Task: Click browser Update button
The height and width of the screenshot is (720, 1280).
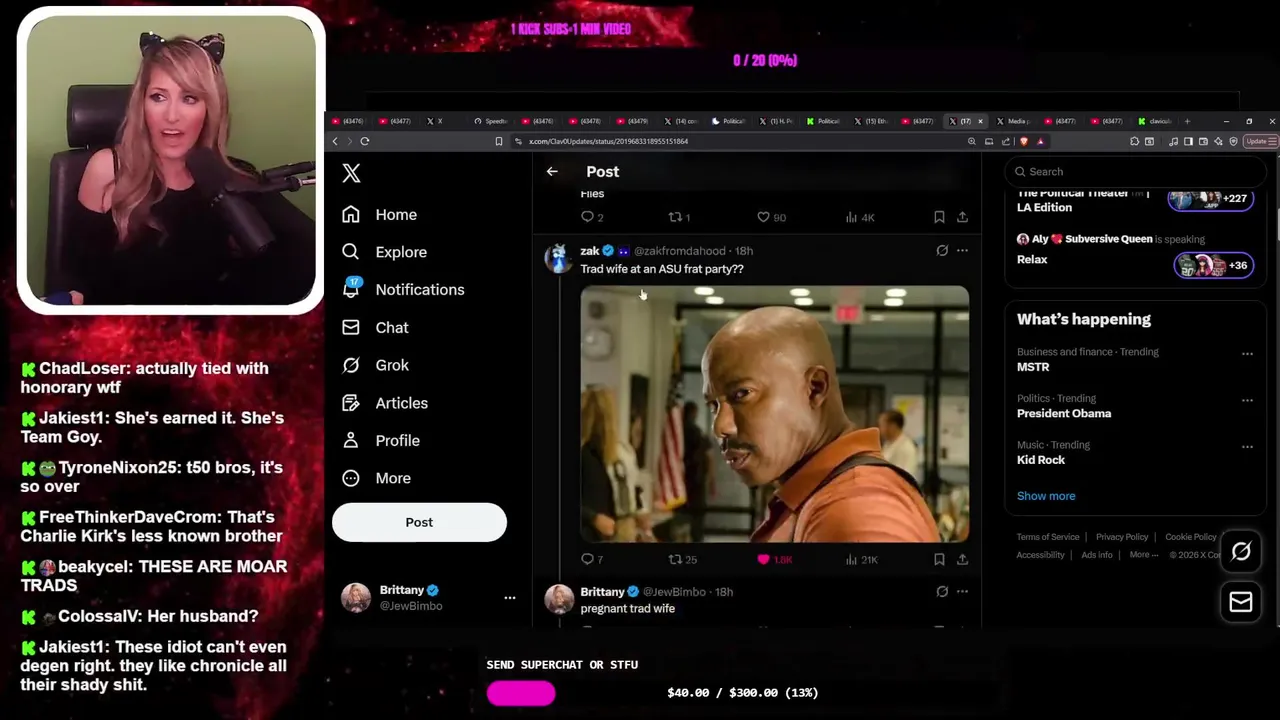Action: [1260, 142]
